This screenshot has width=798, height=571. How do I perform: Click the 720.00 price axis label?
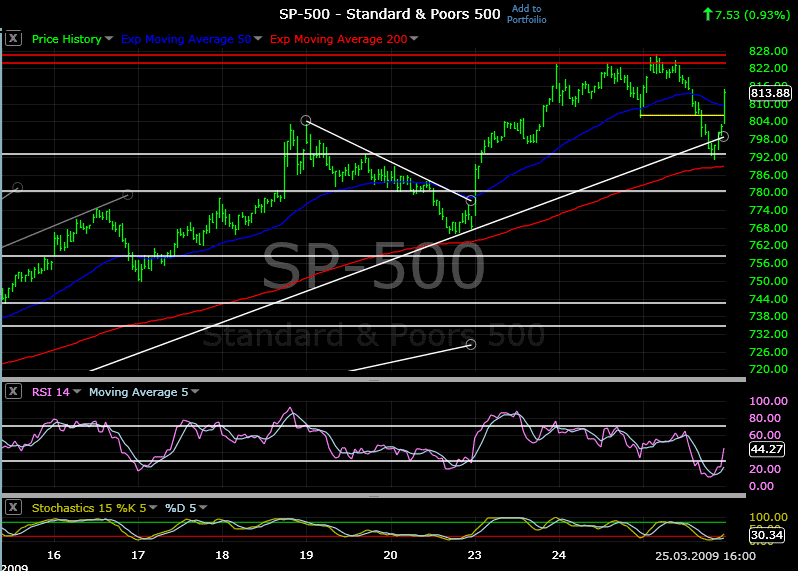pos(768,369)
